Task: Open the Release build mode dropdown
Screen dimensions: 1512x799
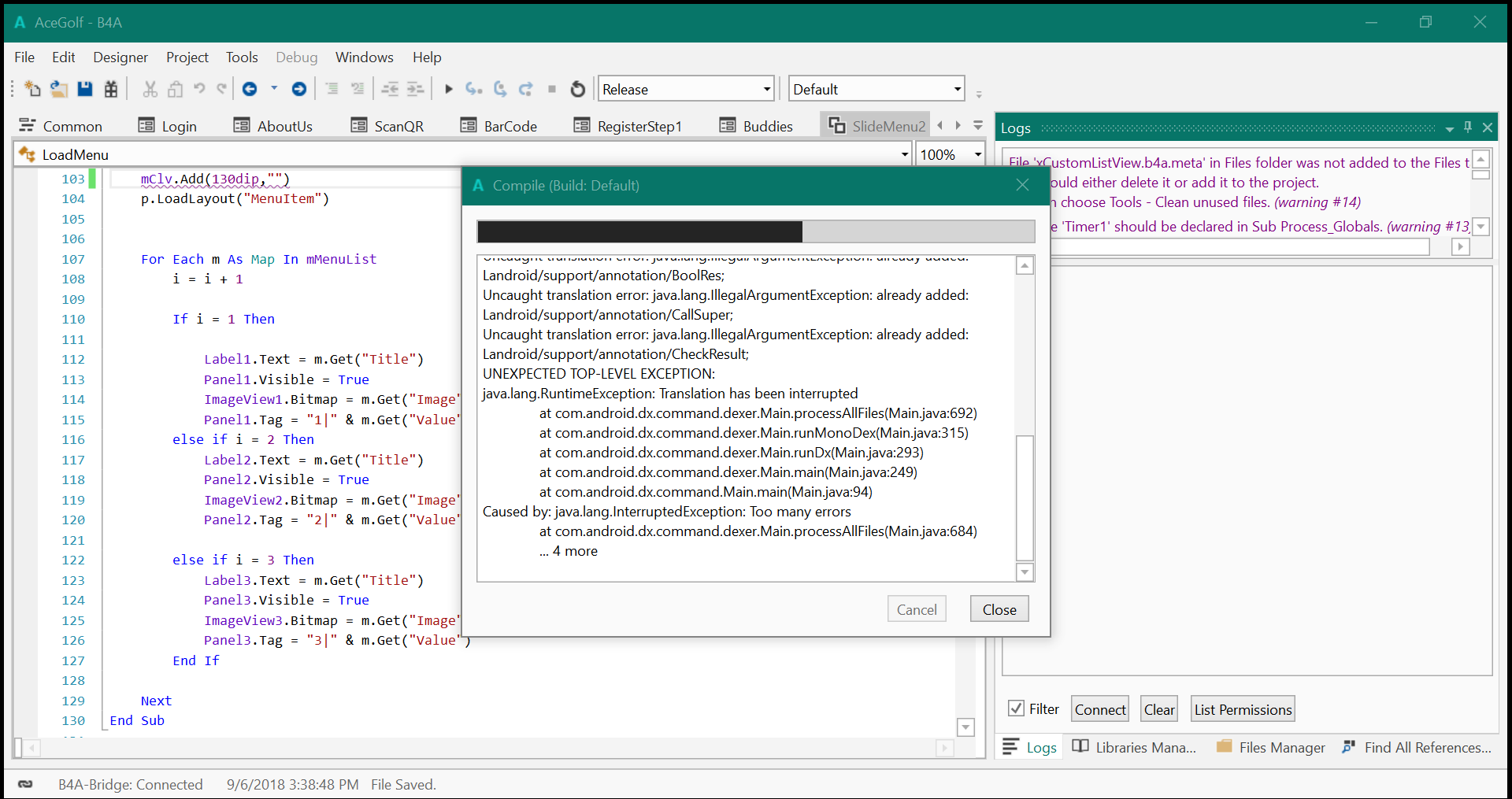Action: [766, 89]
